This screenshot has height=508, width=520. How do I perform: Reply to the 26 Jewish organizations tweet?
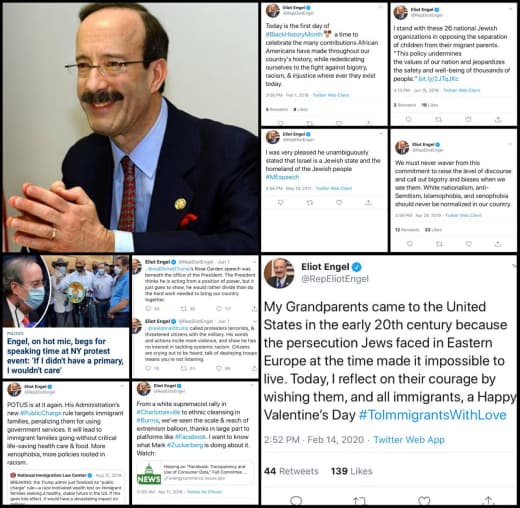coord(409,119)
